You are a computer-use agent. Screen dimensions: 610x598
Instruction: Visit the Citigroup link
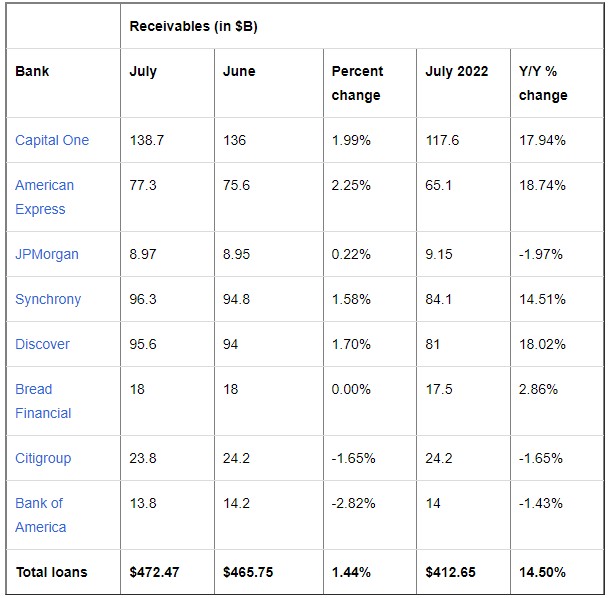point(45,458)
